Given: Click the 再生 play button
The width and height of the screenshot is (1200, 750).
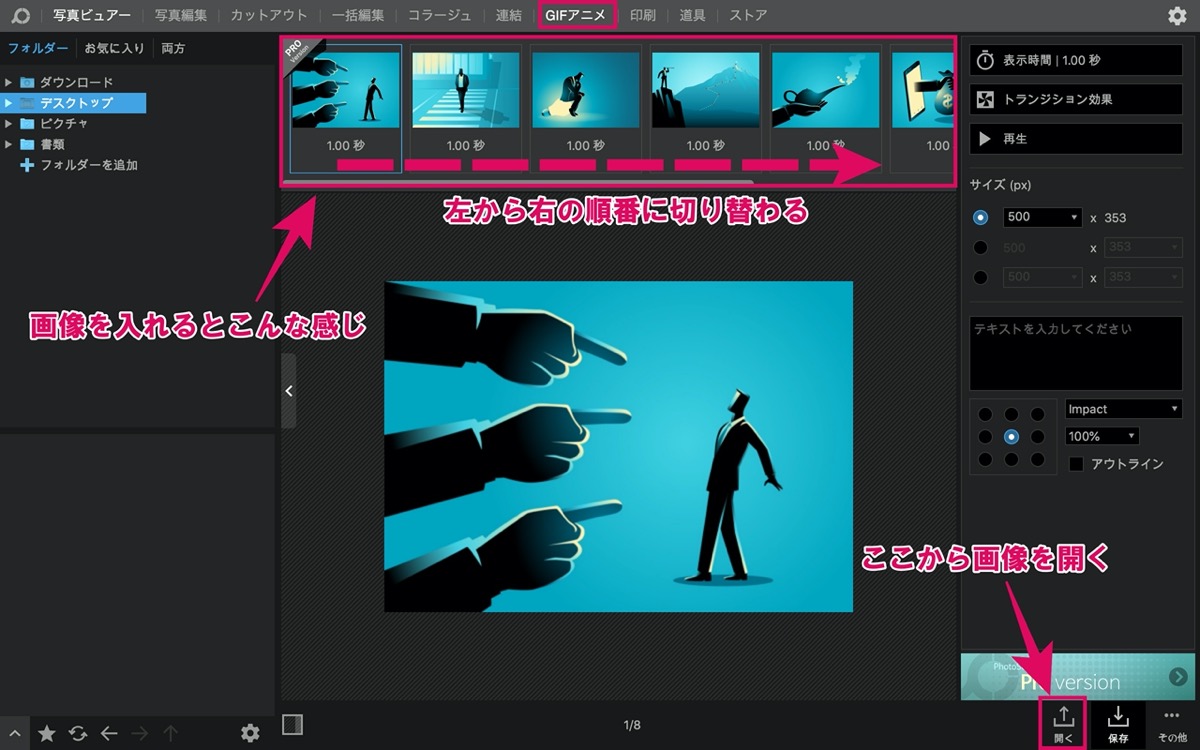Looking at the screenshot, I should (x=1076, y=138).
